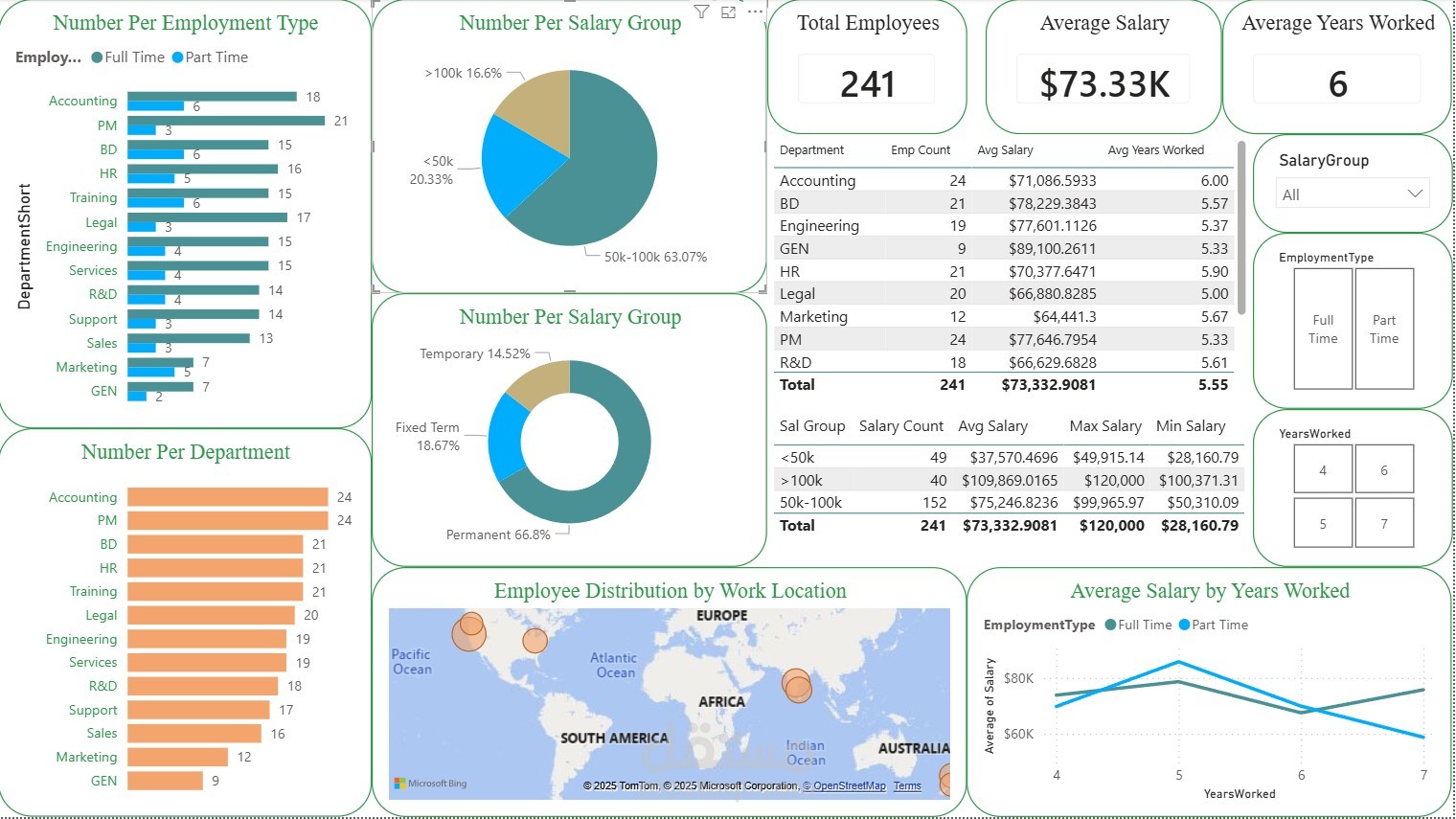1456x819 pixels.
Task: Click the Part Time legend marker in Average Salary chart
Action: tap(1185, 625)
